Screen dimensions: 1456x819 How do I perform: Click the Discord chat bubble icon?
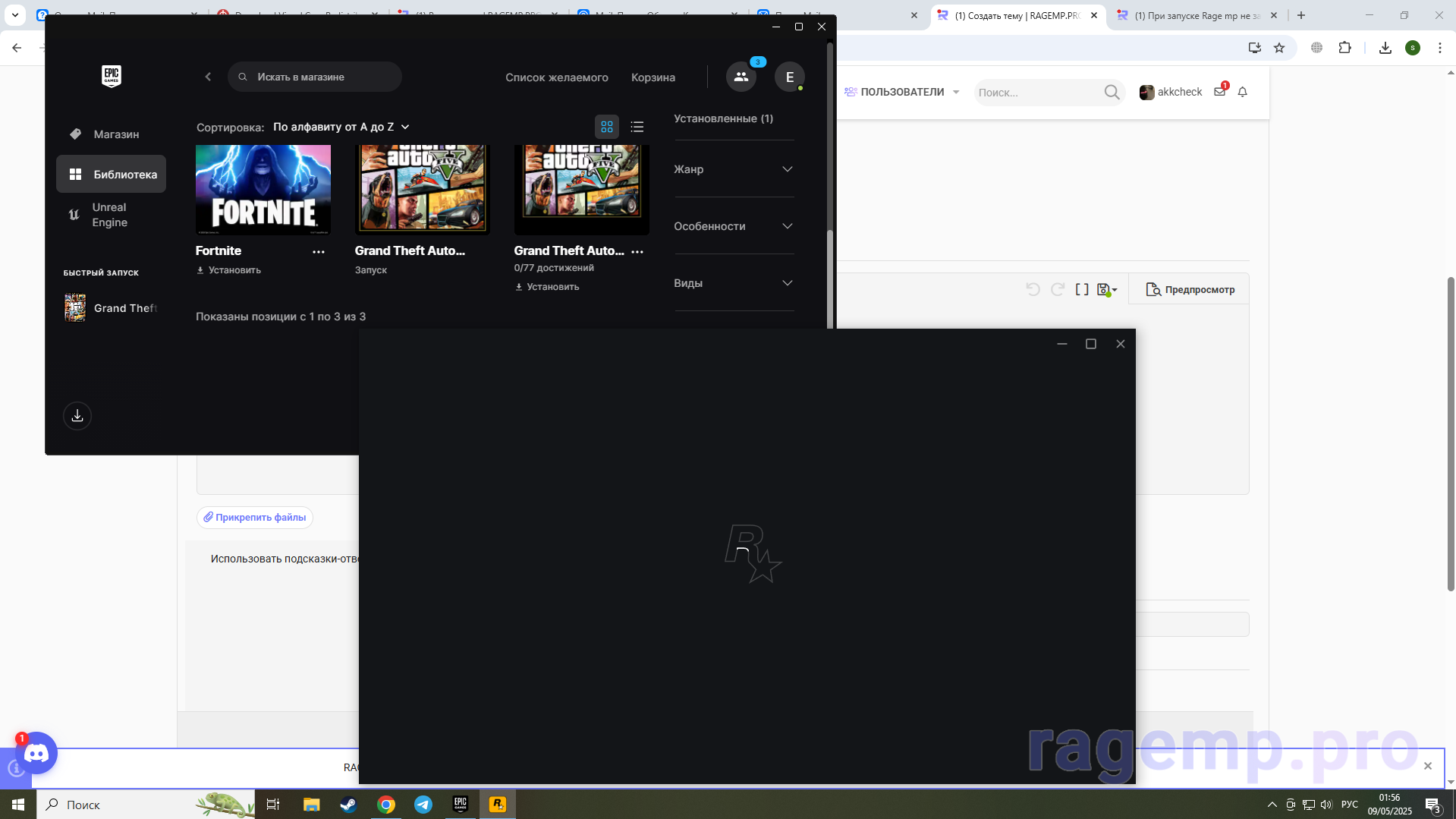click(x=36, y=753)
